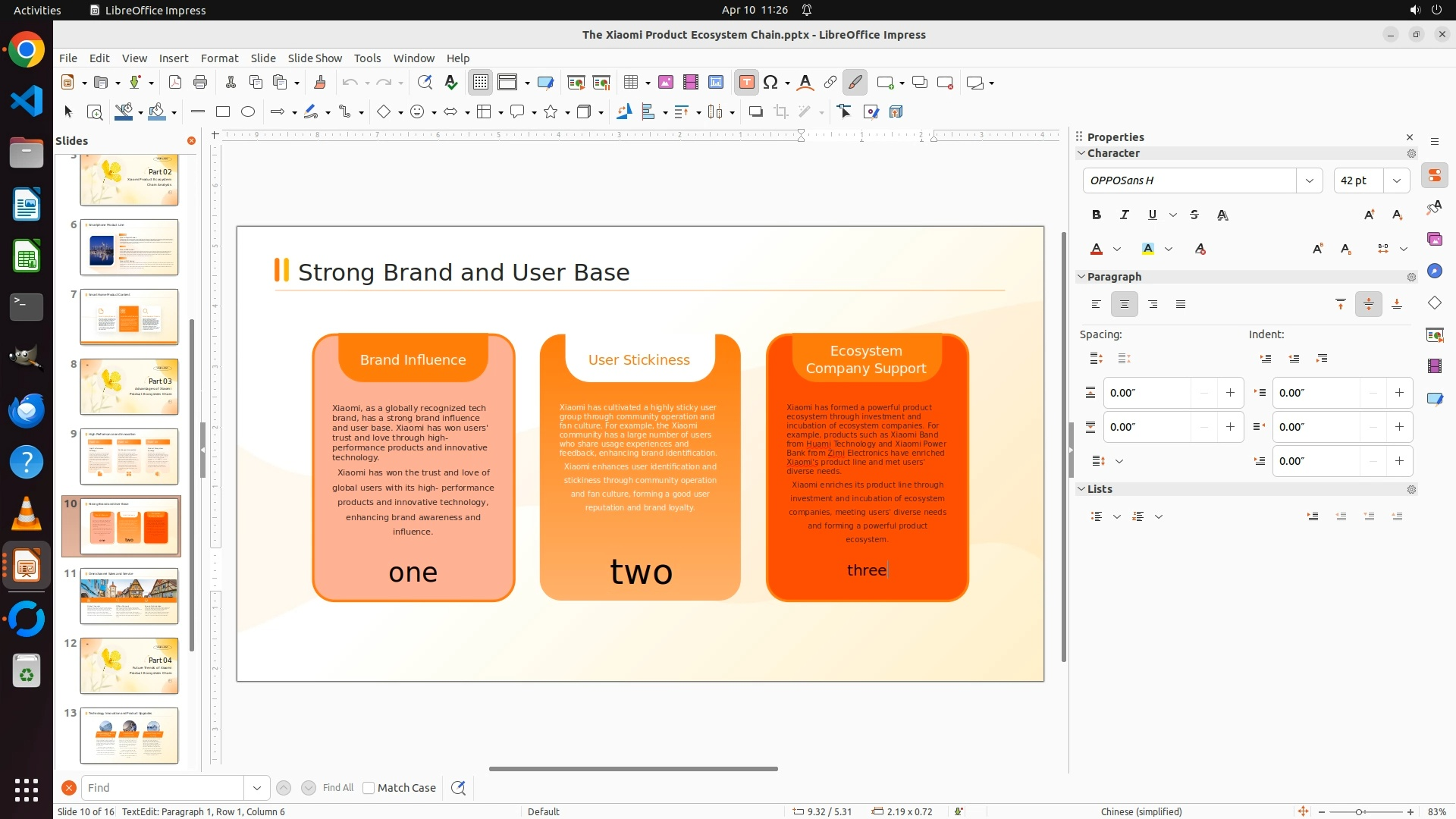Screen dimensions: 1456x819
Task: Enable the Match Case checkbox
Action: click(x=369, y=788)
